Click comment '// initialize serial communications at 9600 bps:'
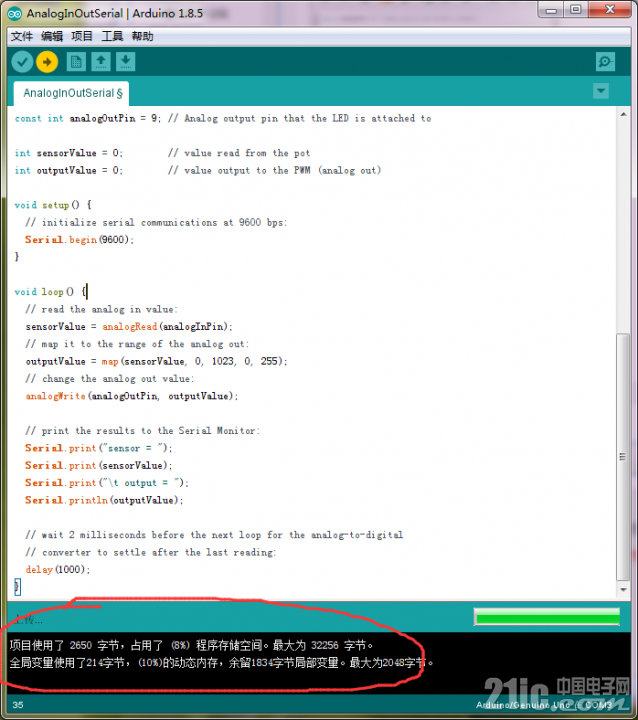 coord(156,222)
